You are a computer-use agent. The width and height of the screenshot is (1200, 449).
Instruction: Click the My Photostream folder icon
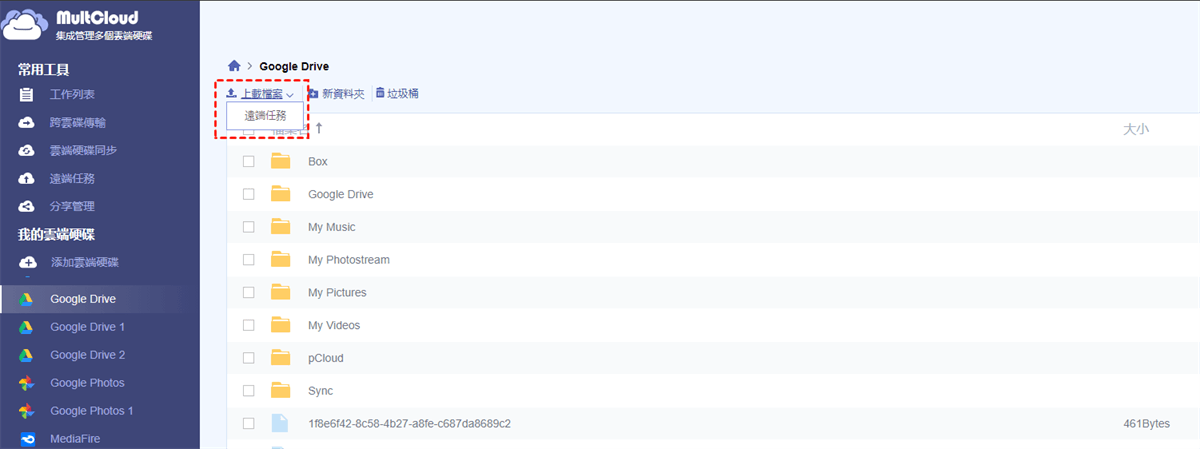coord(280,260)
